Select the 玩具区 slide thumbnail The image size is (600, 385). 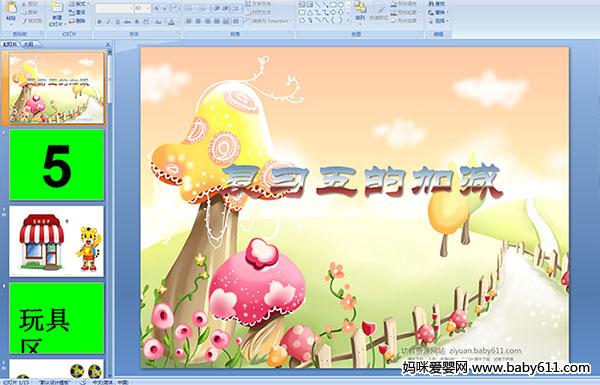[x=57, y=318]
